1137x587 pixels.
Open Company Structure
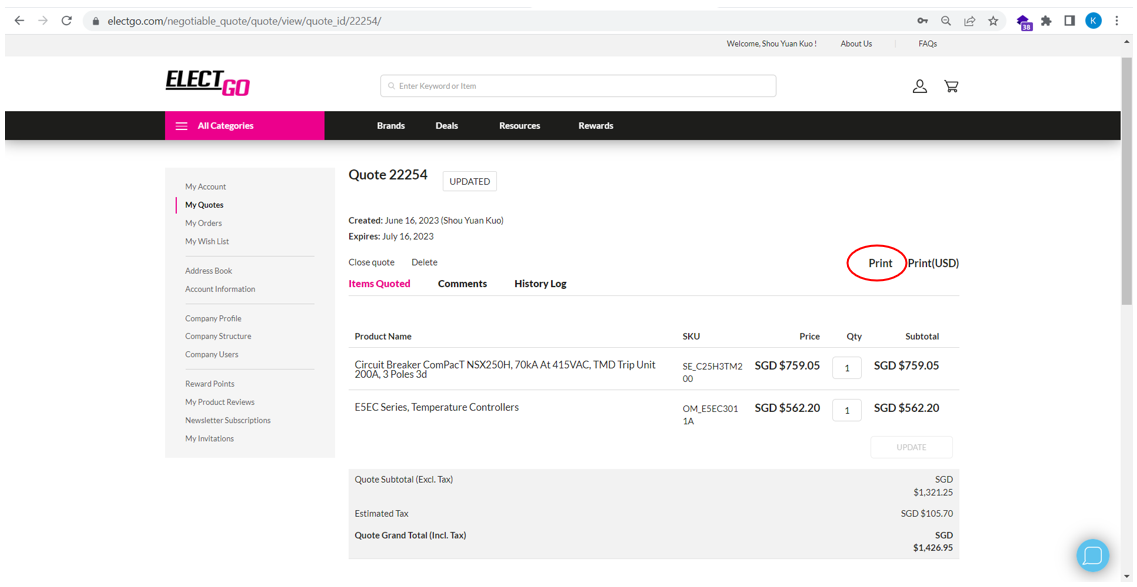click(x=218, y=336)
